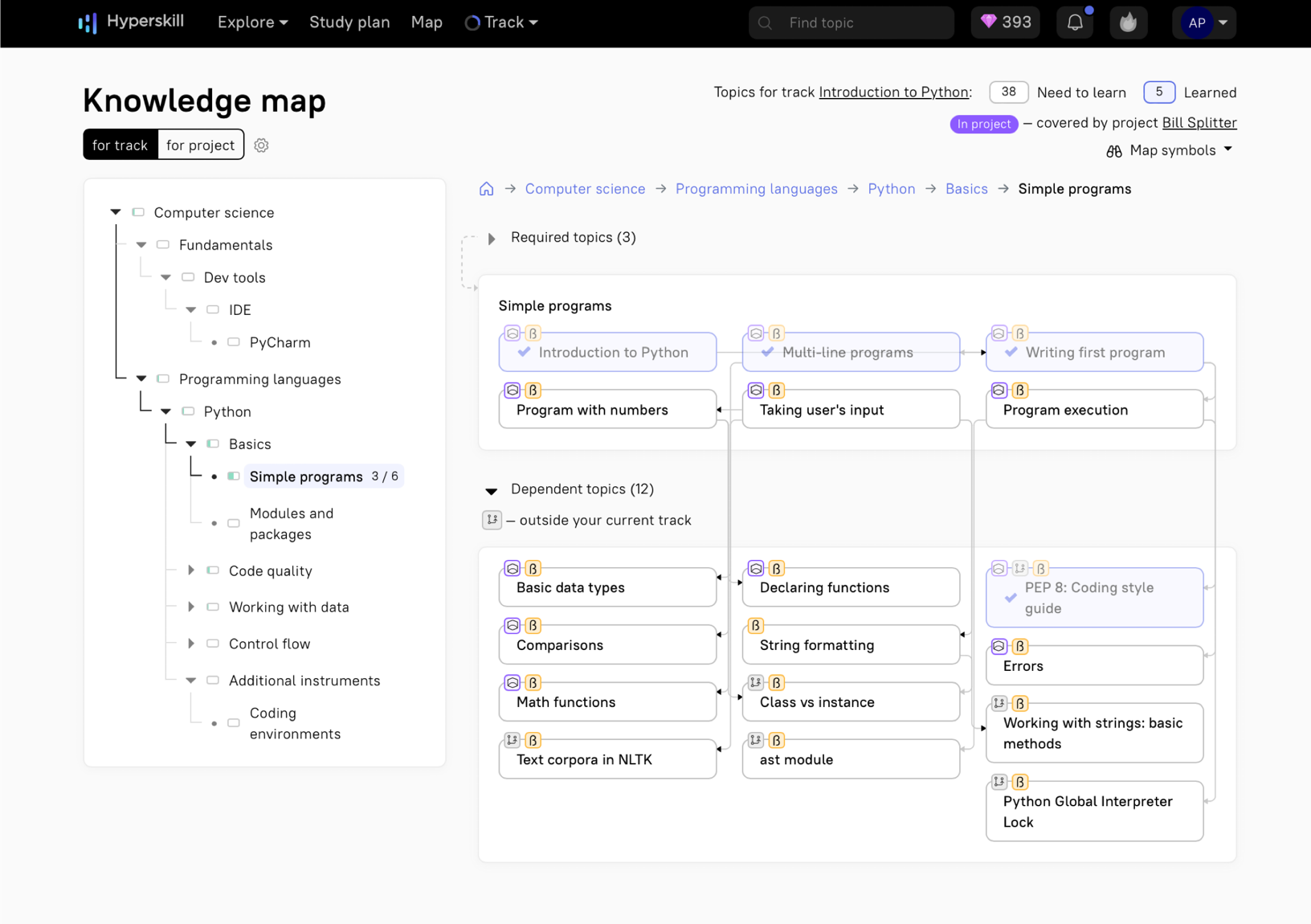1311x924 pixels.
Task: Click the Find topic search field
Action: click(850, 22)
